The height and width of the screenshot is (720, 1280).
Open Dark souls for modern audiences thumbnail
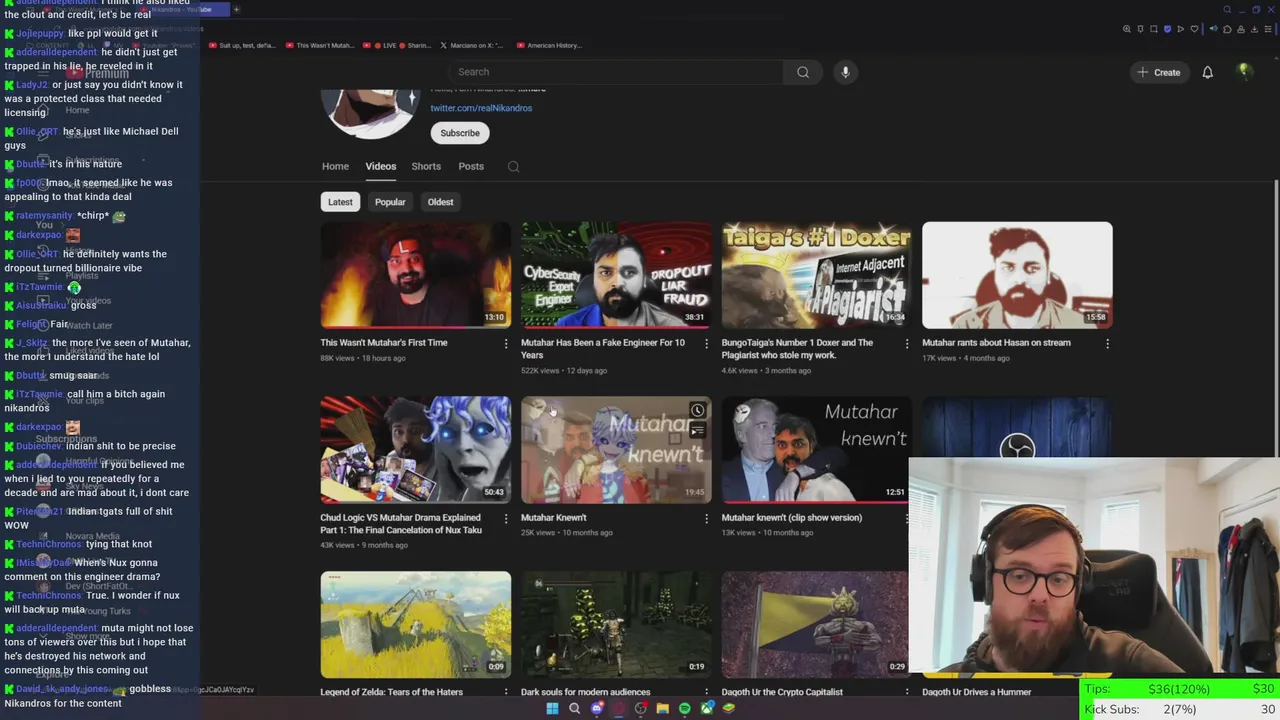tap(616, 625)
